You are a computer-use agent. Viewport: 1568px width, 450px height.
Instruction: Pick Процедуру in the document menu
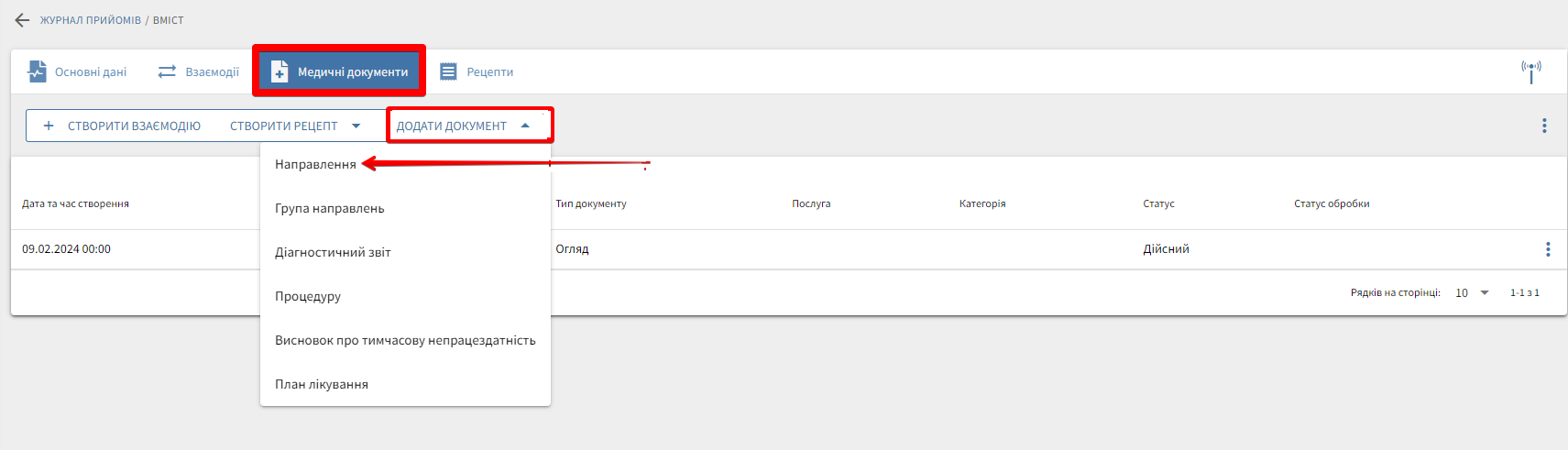[308, 296]
